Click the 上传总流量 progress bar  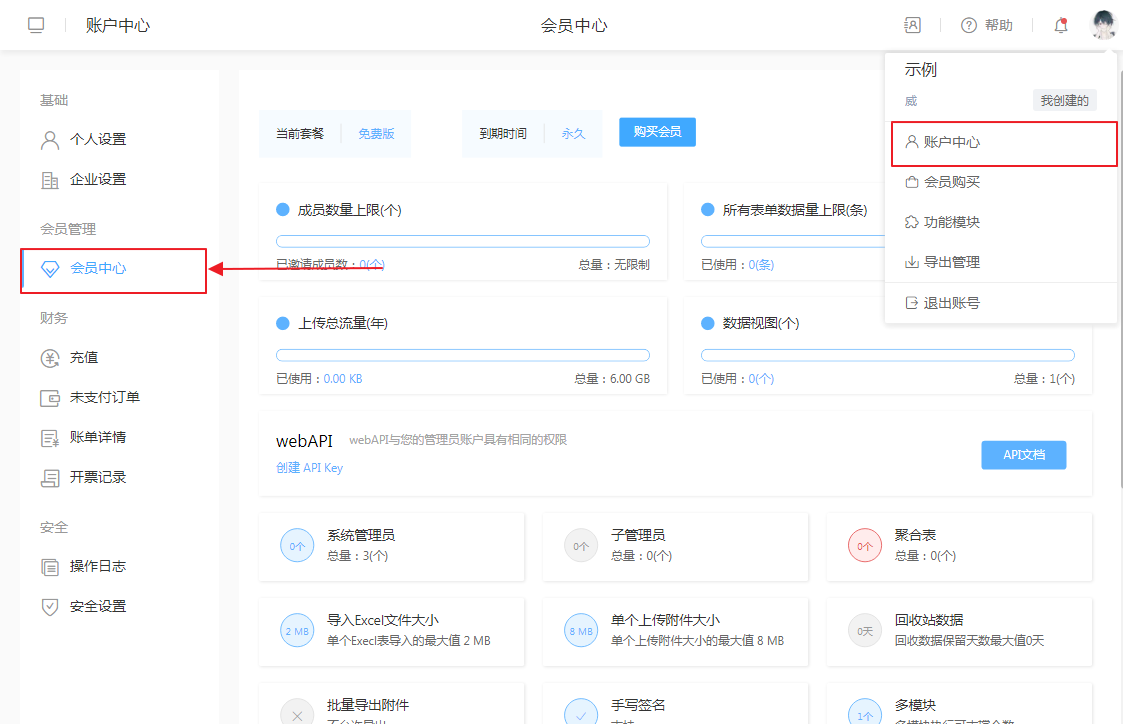[462, 355]
